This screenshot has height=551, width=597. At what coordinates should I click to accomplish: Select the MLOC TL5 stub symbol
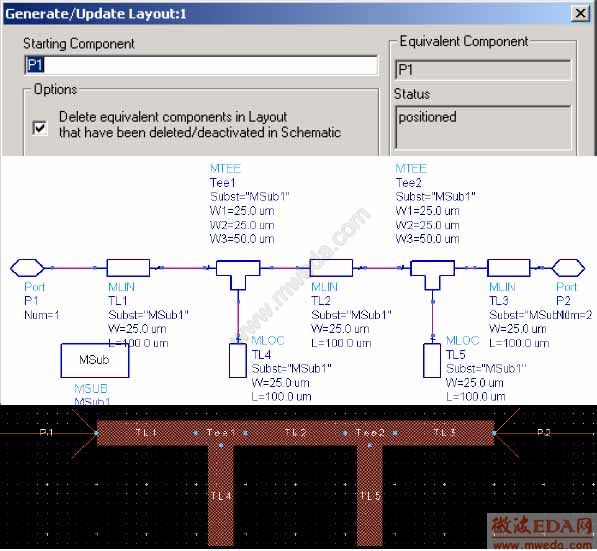[x=432, y=360]
